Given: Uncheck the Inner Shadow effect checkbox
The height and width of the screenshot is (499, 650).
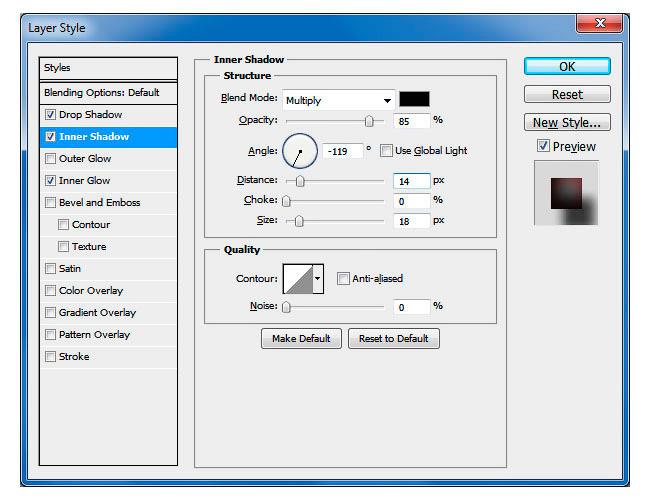Looking at the screenshot, I should tap(50, 136).
